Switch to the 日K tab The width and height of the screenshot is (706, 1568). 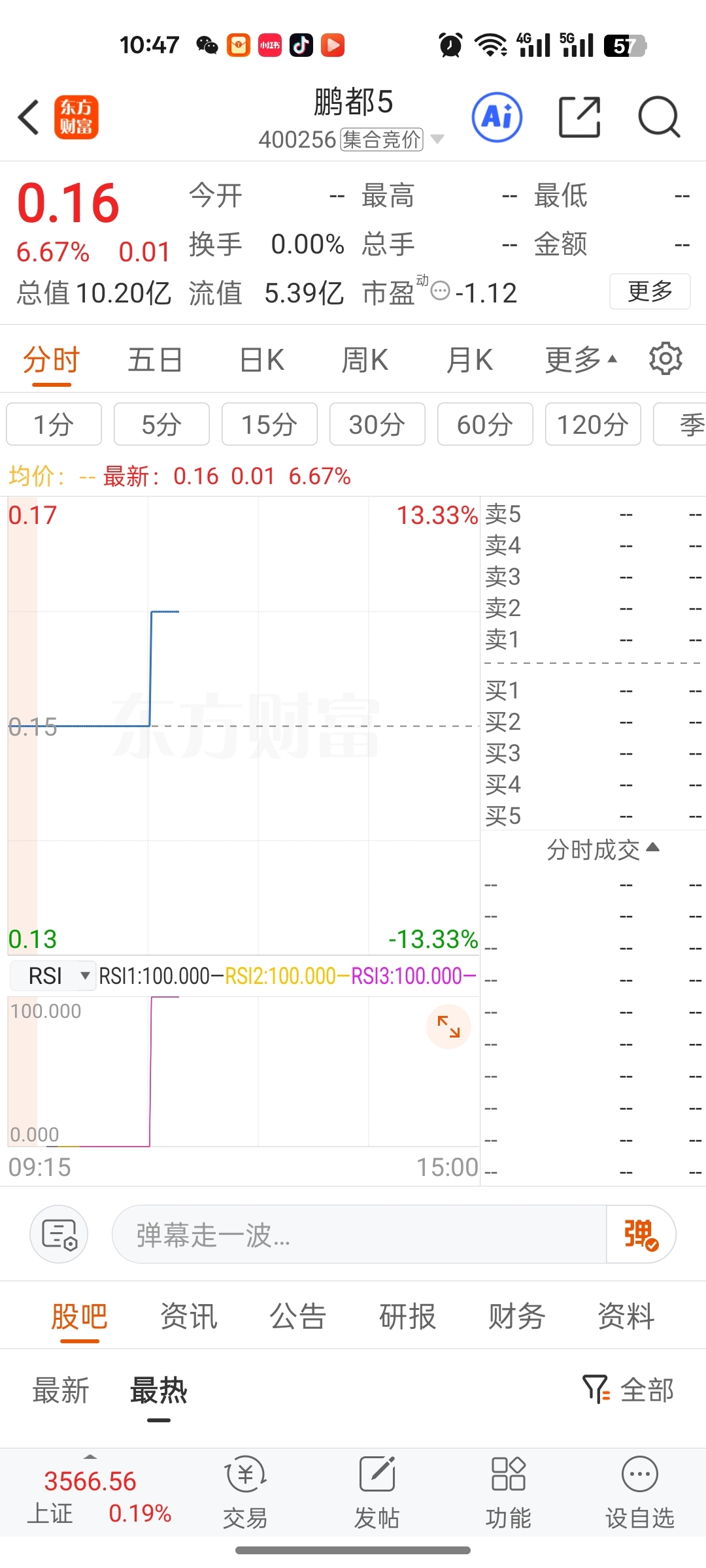click(261, 360)
